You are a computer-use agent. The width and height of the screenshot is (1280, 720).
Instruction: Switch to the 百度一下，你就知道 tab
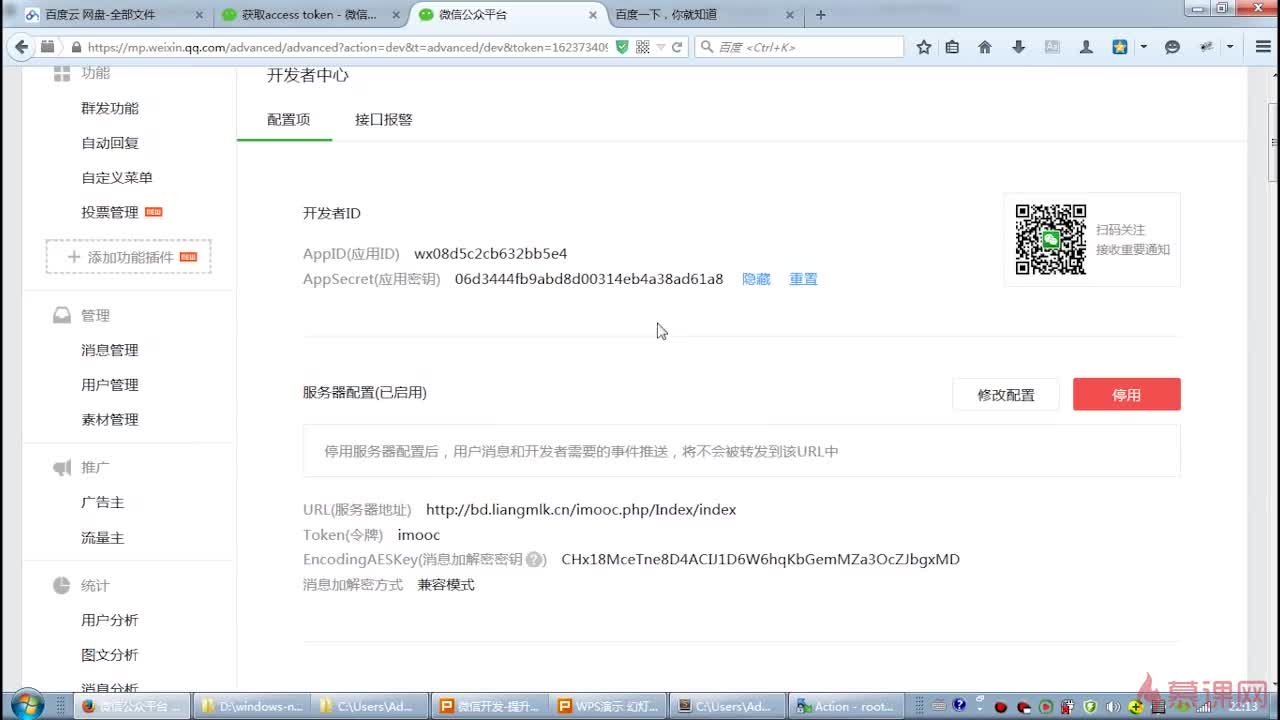[705, 15]
